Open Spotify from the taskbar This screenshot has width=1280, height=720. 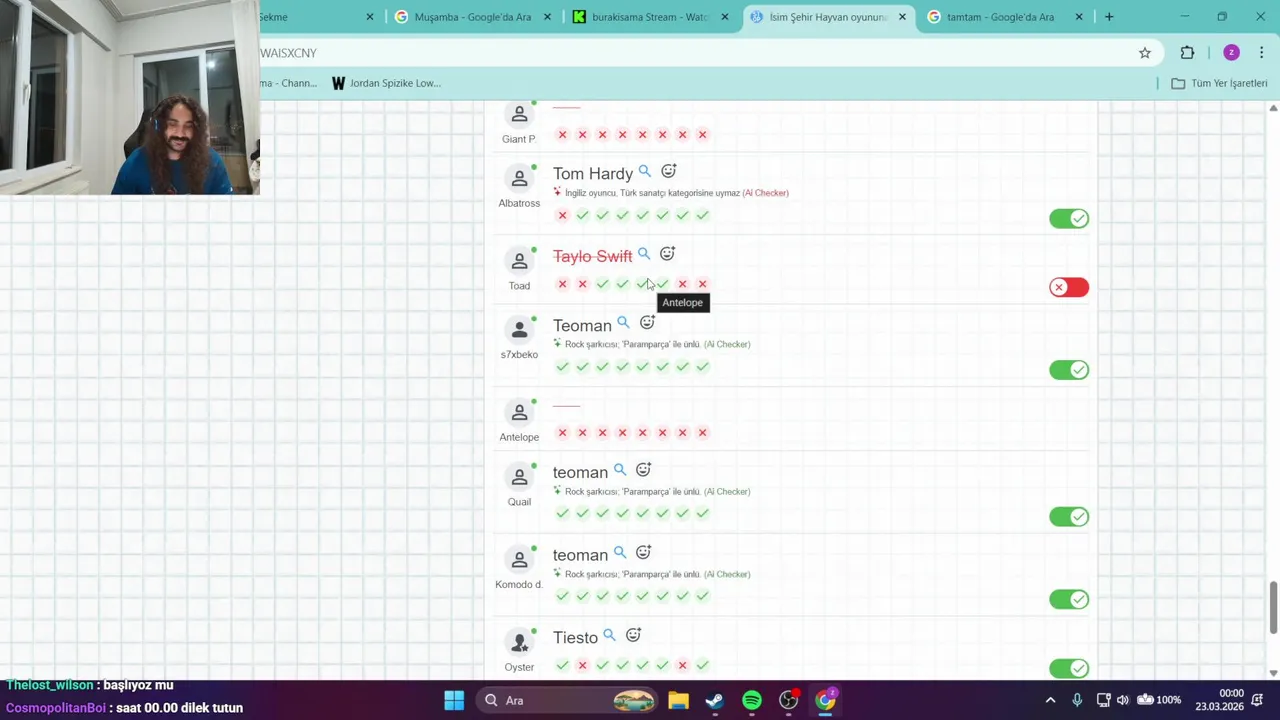(x=752, y=700)
